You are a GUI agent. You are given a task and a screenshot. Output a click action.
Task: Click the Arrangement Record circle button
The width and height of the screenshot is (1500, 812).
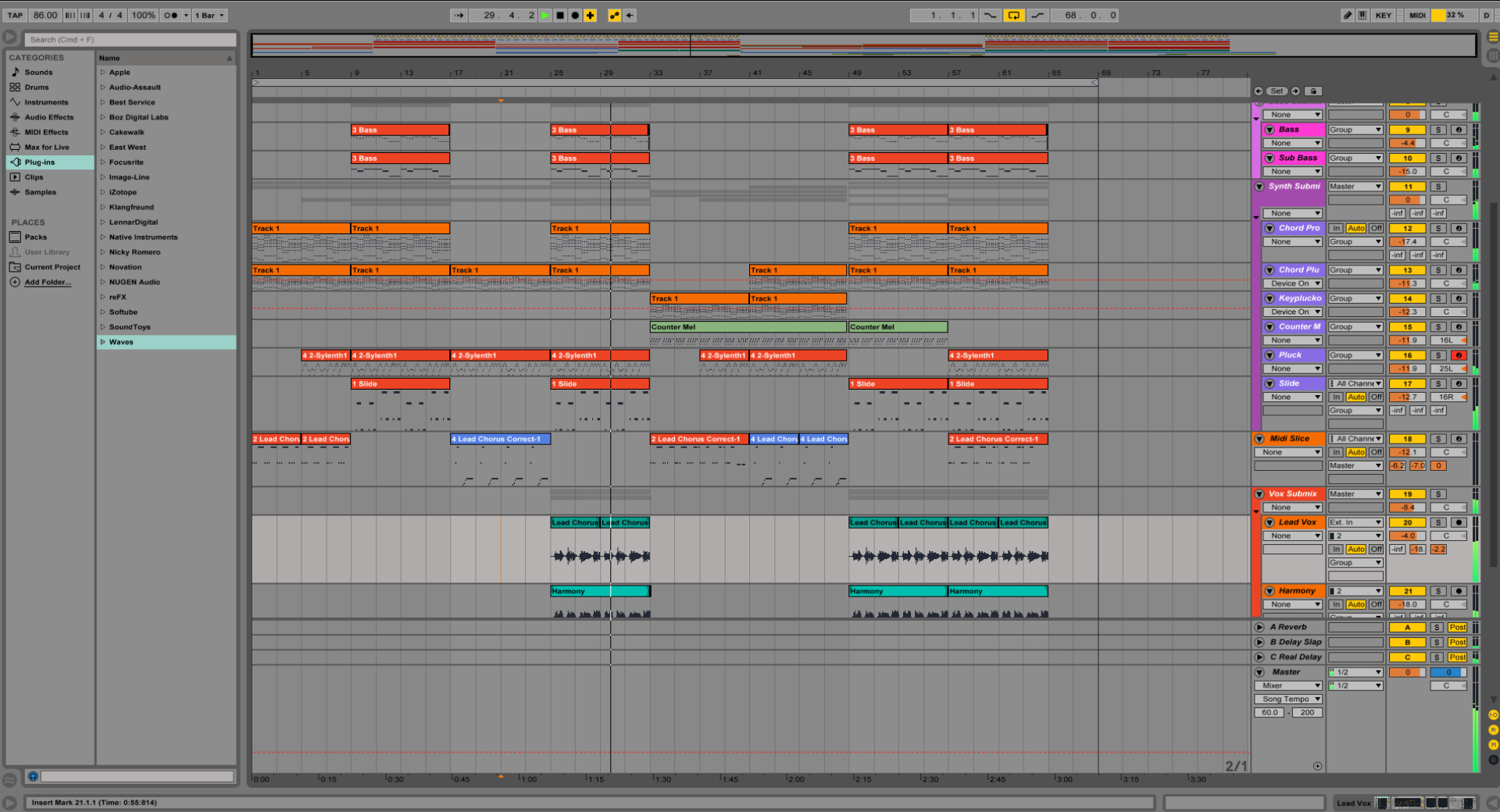pyautogui.click(x=575, y=15)
